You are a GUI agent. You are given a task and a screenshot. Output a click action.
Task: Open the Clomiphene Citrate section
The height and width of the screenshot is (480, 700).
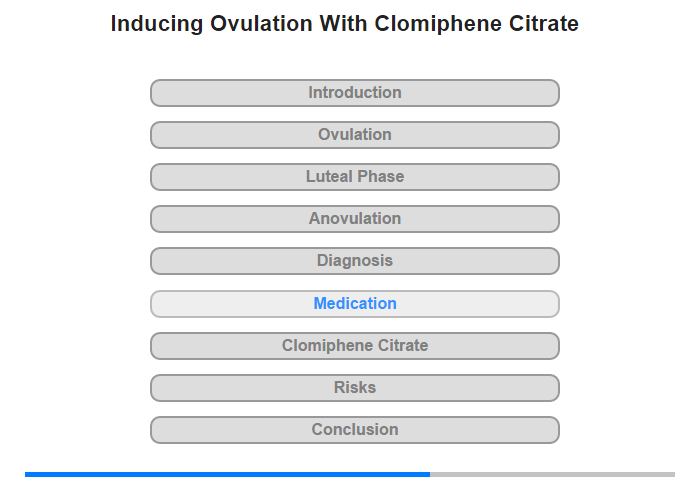point(355,346)
